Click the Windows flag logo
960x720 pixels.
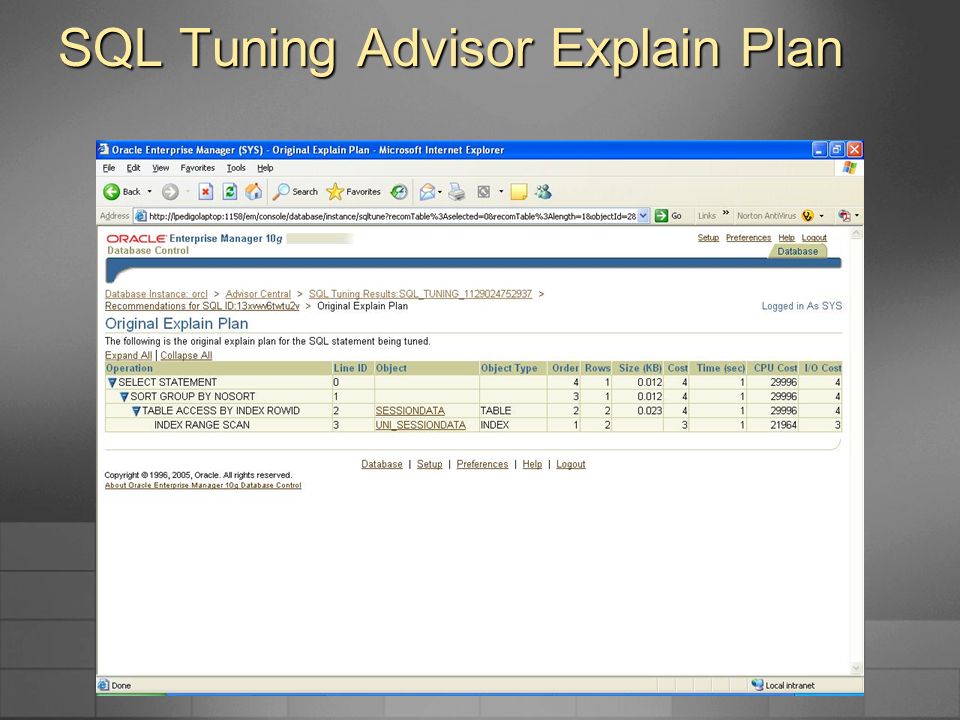tap(849, 168)
